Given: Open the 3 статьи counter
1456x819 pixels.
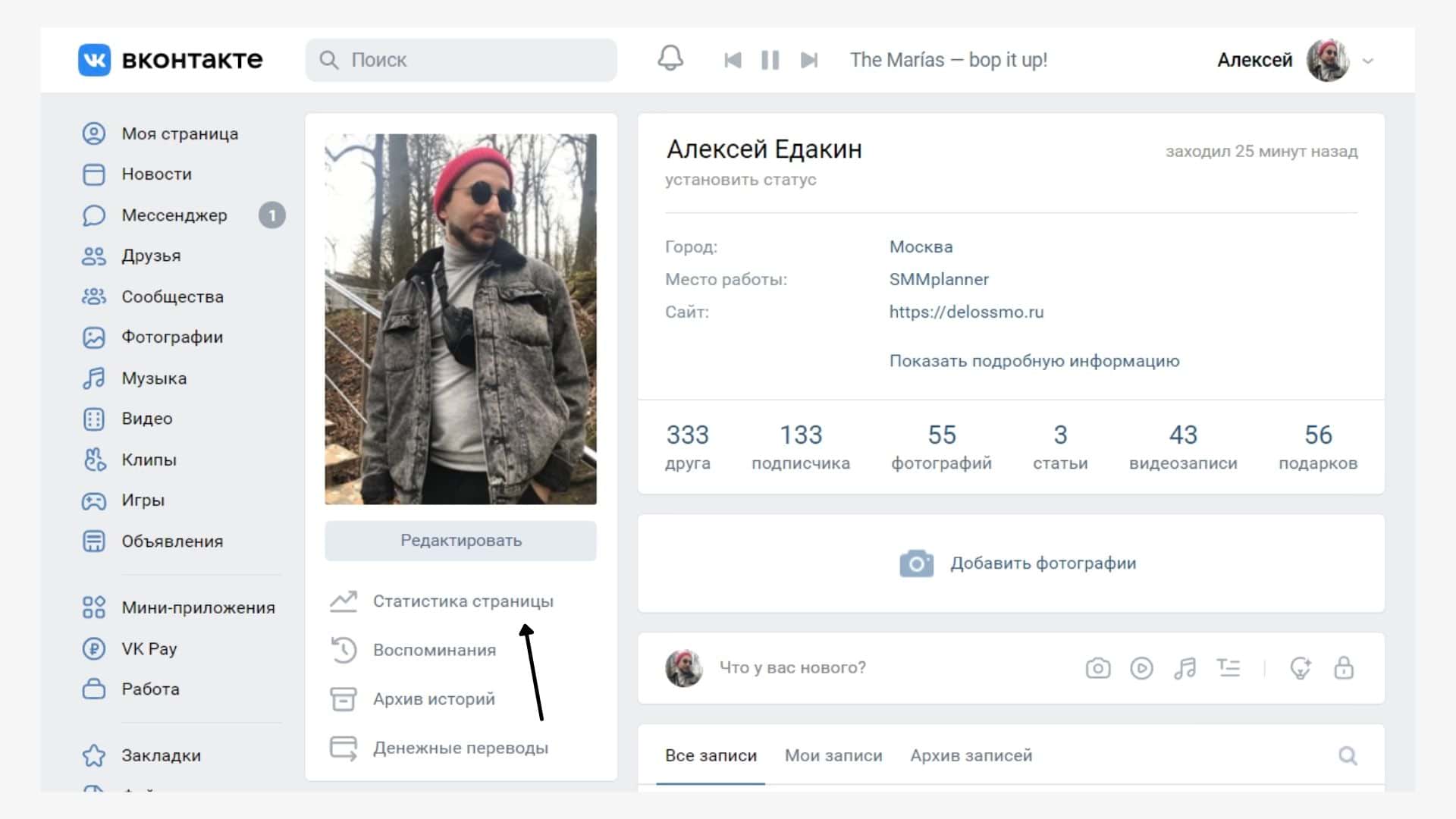Looking at the screenshot, I should tap(1060, 447).
